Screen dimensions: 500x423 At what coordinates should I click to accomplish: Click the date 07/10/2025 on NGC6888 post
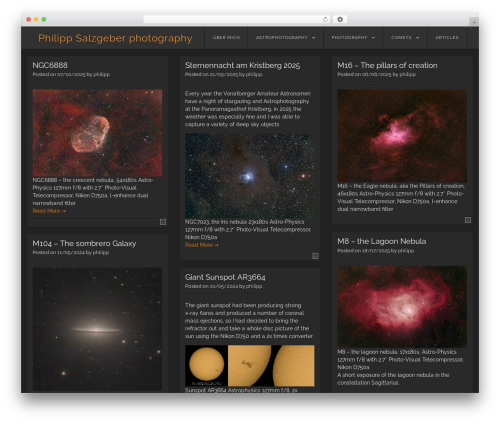click(71, 74)
